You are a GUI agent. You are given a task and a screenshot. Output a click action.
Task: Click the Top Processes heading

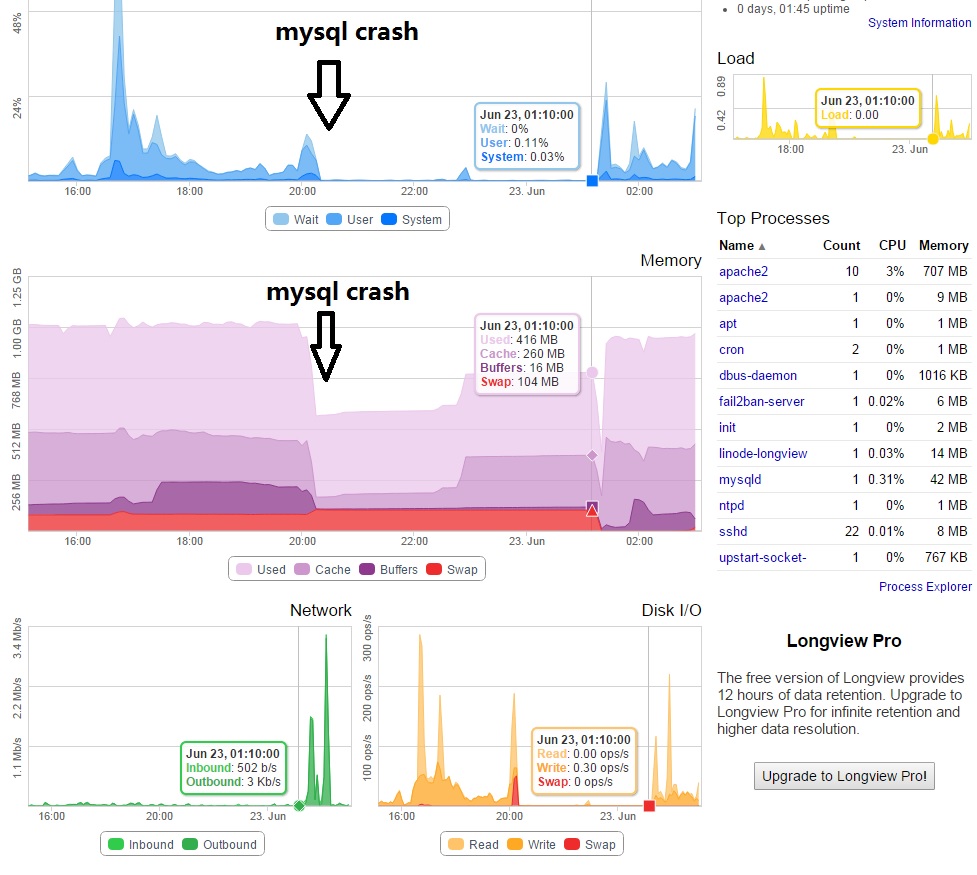click(773, 218)
